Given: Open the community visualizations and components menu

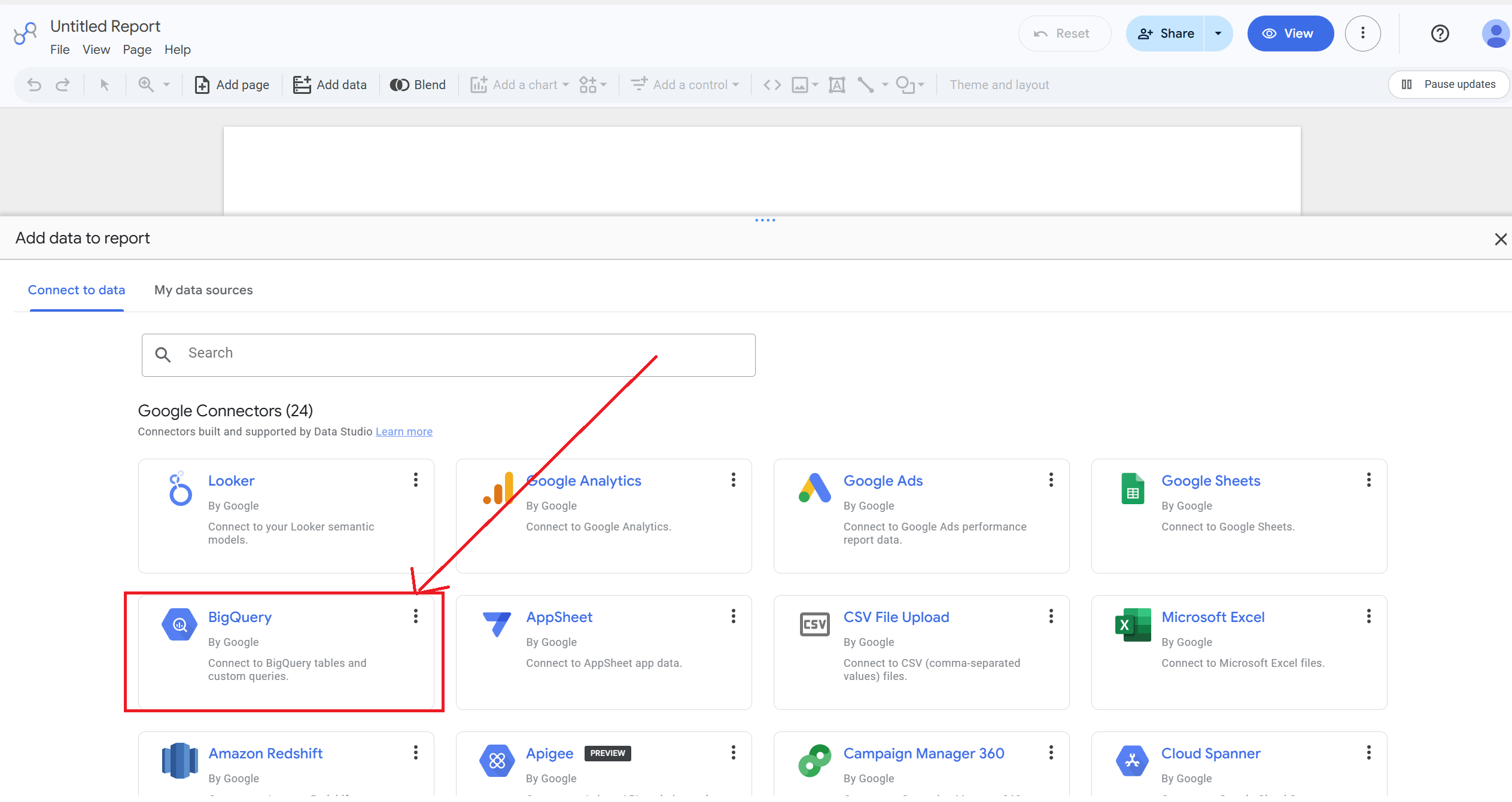Looking at the screenshot, I should [x=592, y=85].
